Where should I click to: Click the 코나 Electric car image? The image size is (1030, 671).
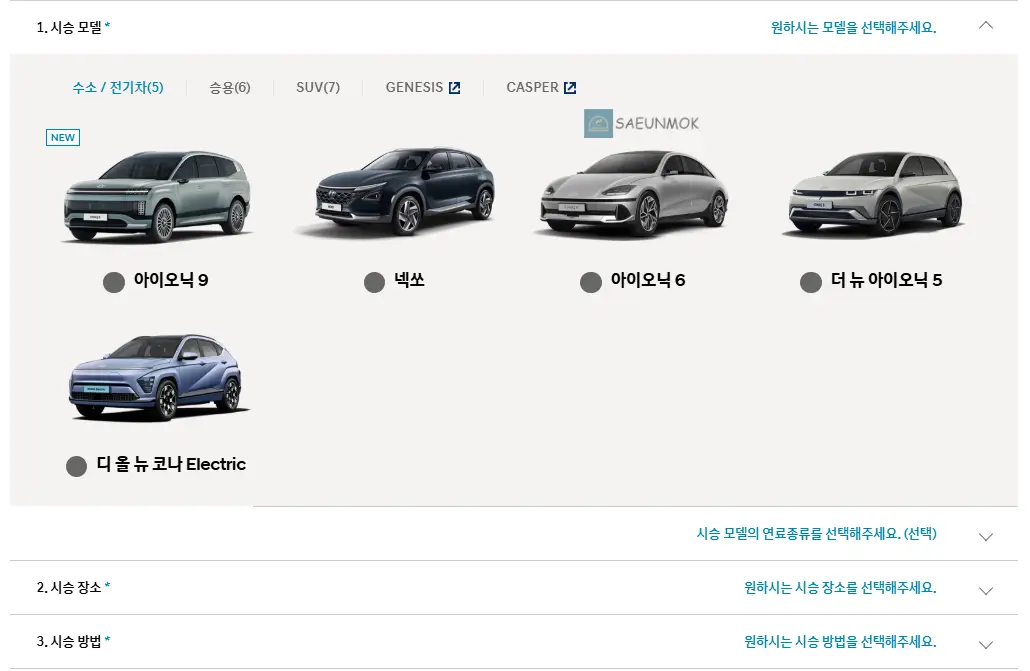[158, 377]
